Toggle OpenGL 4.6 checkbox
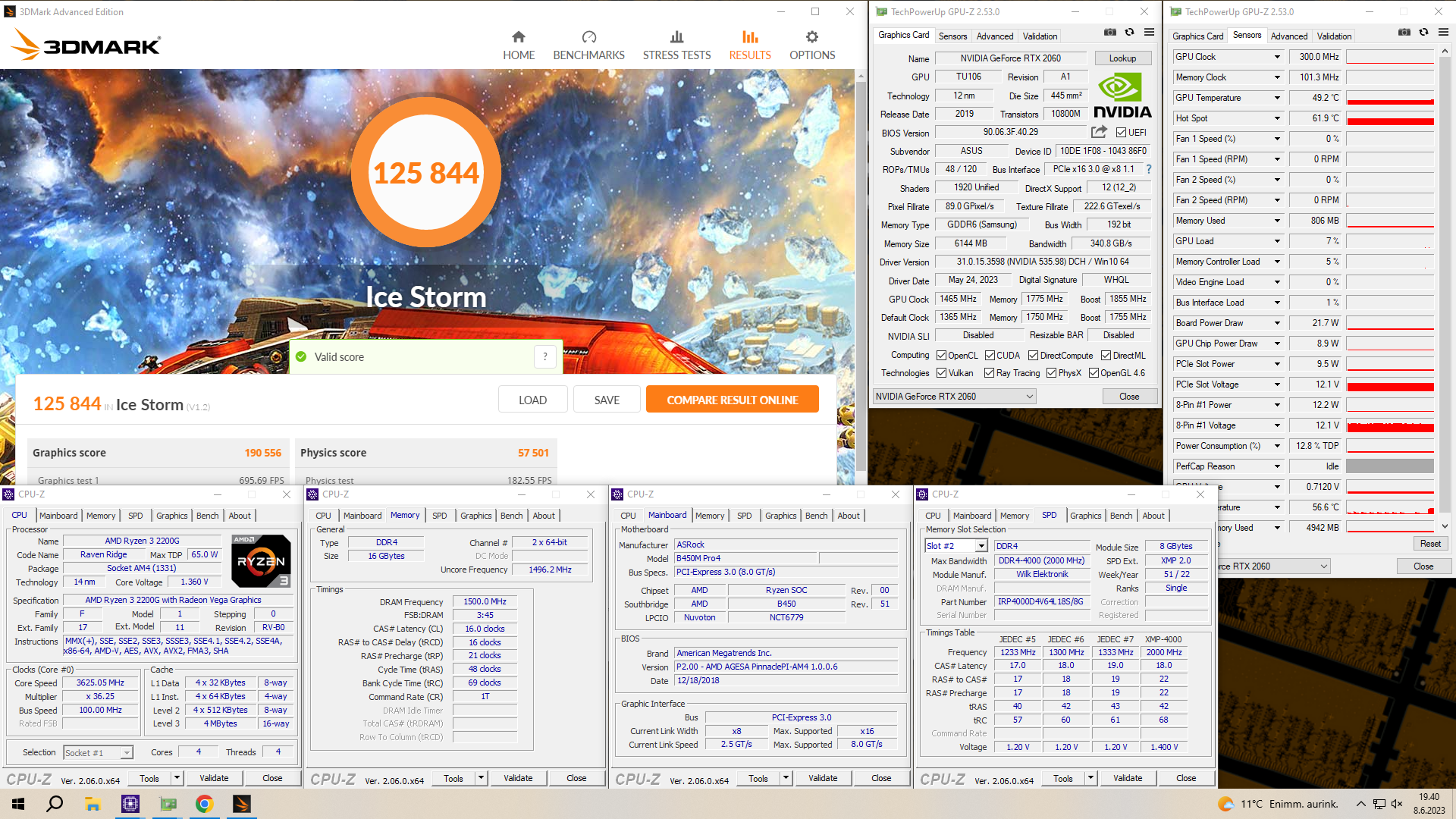 tap(1094, 373)
